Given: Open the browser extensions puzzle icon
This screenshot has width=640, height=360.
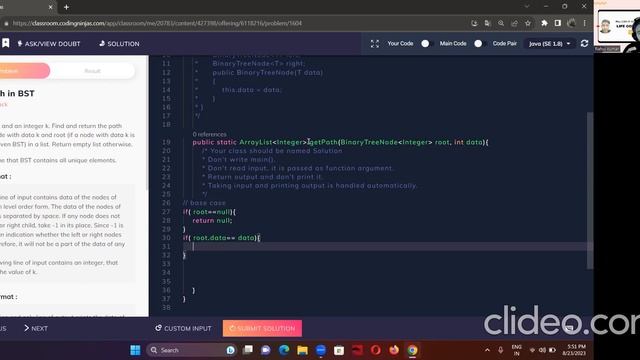Looking at the screenshot, I should [544, 23].
